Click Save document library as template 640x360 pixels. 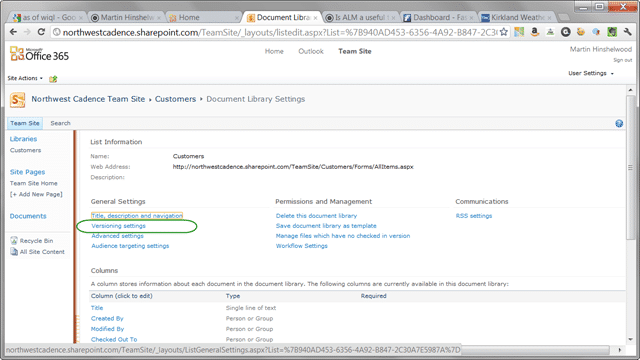coord(326,226)
